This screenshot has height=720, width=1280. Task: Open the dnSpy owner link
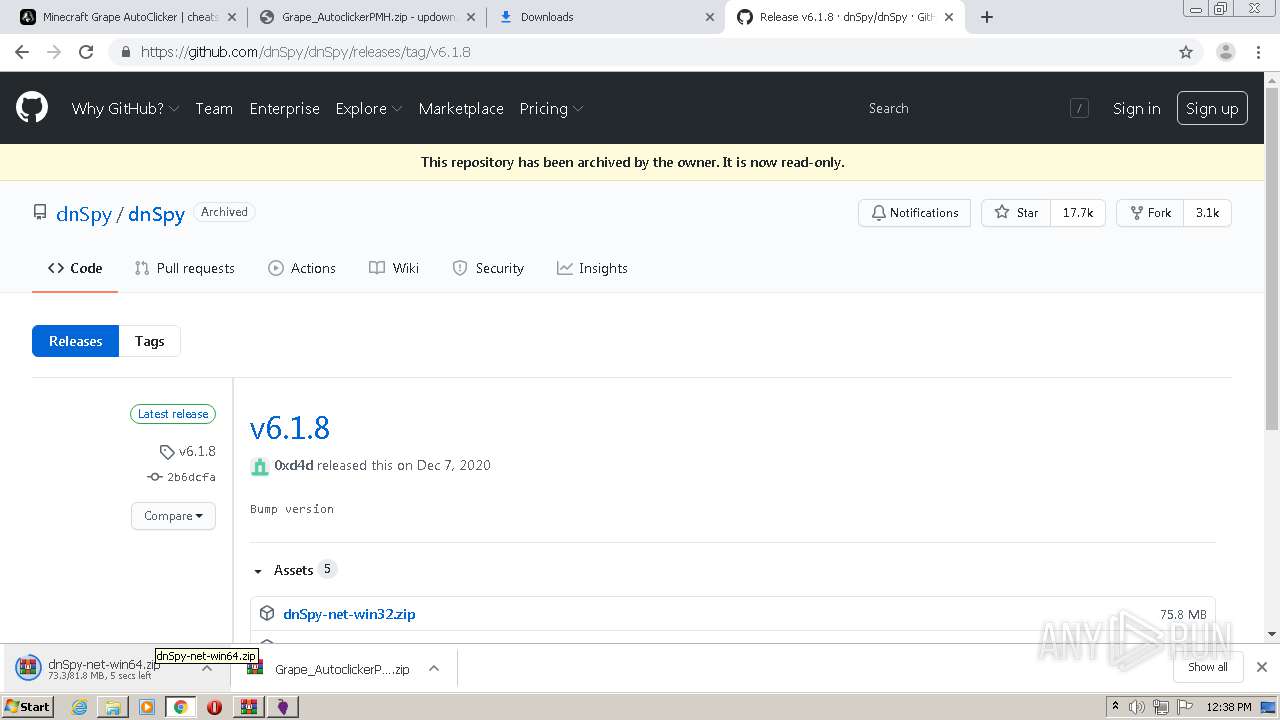84,214
